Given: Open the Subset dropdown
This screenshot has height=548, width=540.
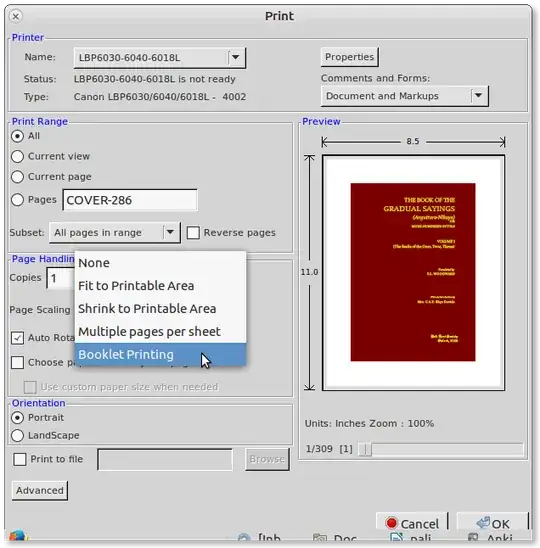Looking at the screenshot, I should tap(115, 232).
